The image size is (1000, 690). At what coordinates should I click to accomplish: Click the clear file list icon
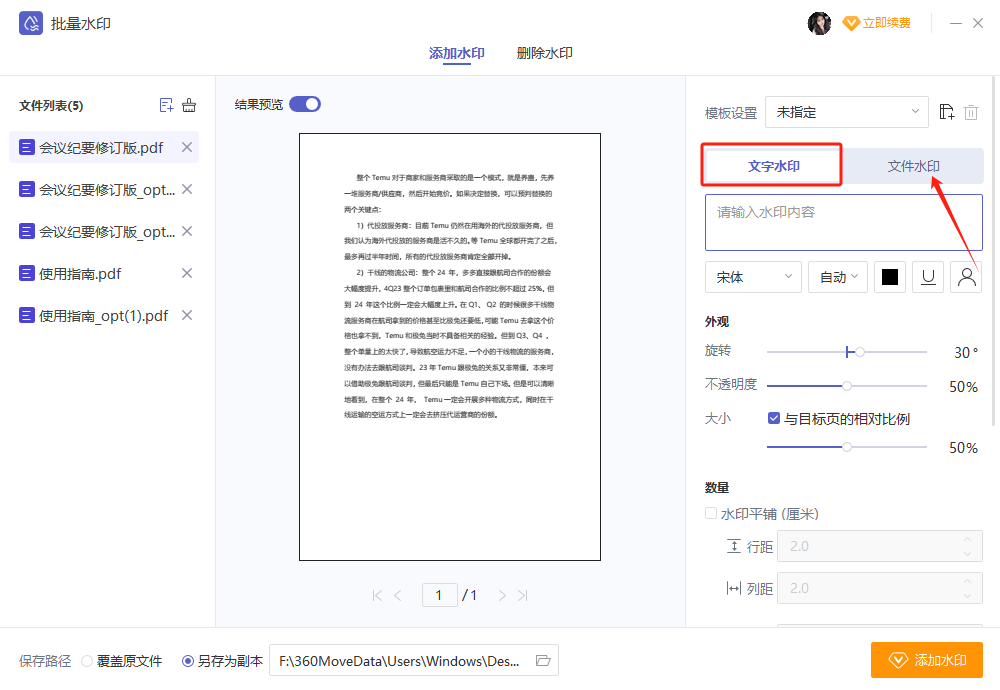tap(189, 106)
